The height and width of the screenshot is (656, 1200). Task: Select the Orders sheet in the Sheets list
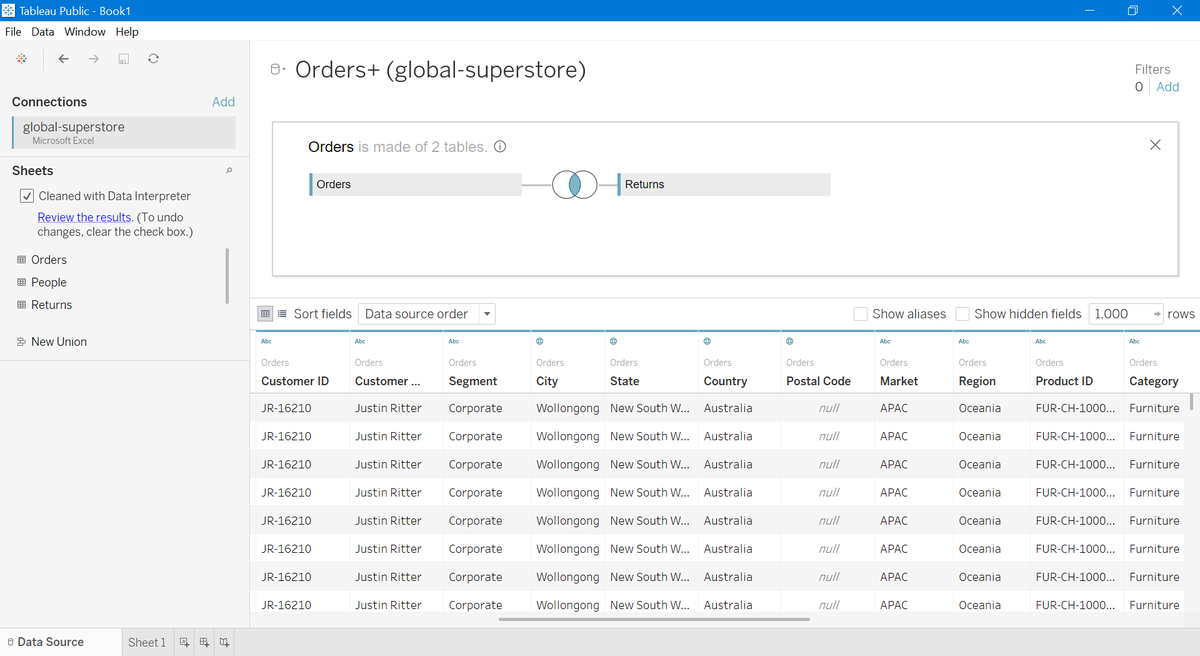tap(49, 260)
